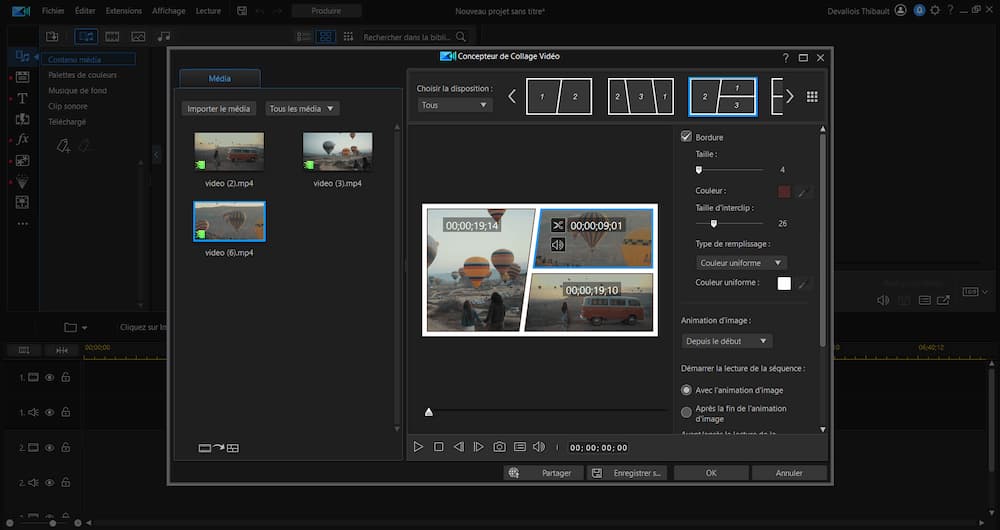The image size is (1000, 530).
Task: Open the Éditer menu
Action: [x=85, y=11]
